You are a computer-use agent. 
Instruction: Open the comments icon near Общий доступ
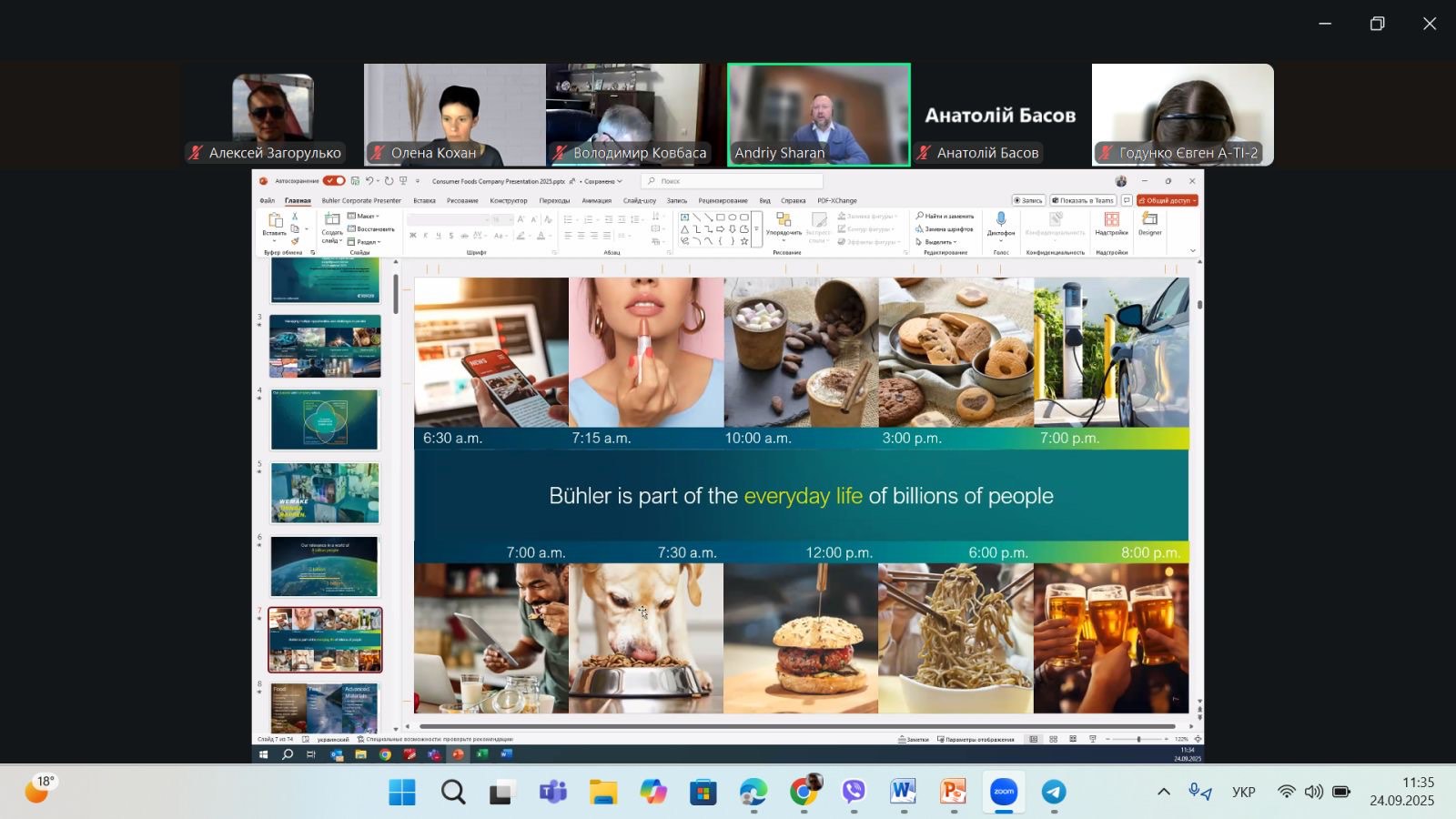1127,200
